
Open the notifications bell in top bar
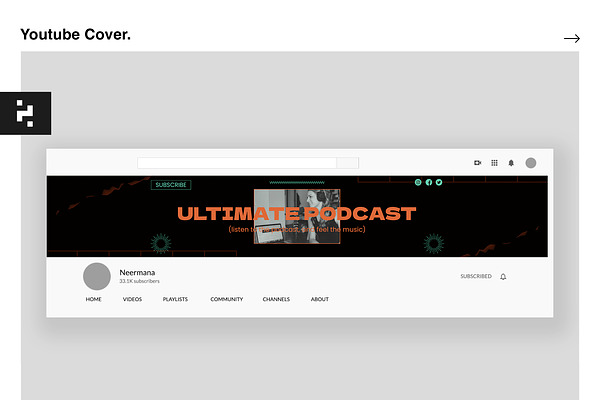(511, 163)
